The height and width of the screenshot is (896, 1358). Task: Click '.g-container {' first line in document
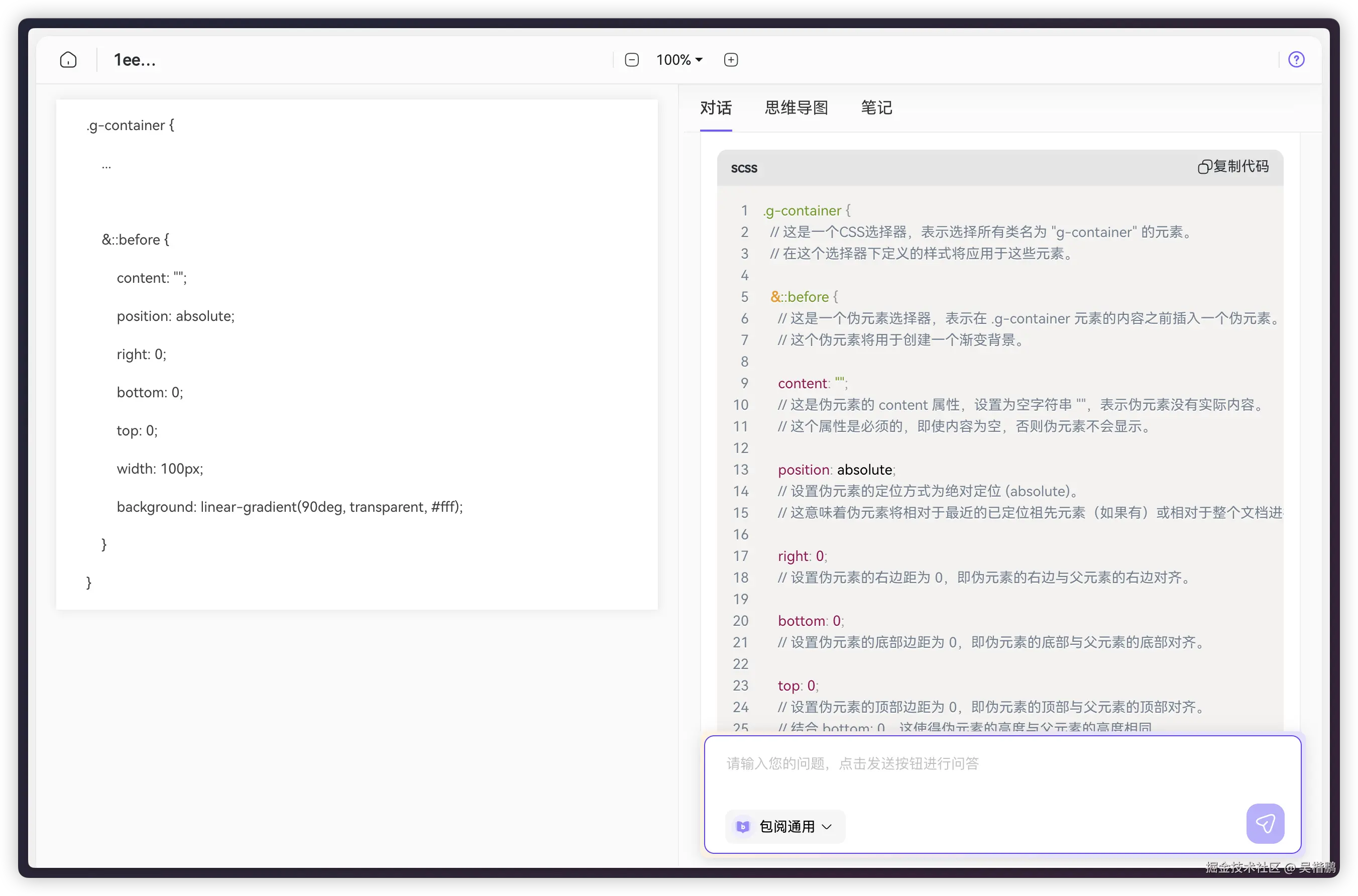pos(130,125)
